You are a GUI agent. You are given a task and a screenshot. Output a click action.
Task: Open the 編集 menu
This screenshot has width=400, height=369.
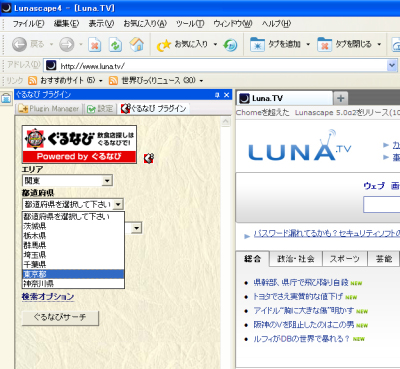tap(66, 24)
